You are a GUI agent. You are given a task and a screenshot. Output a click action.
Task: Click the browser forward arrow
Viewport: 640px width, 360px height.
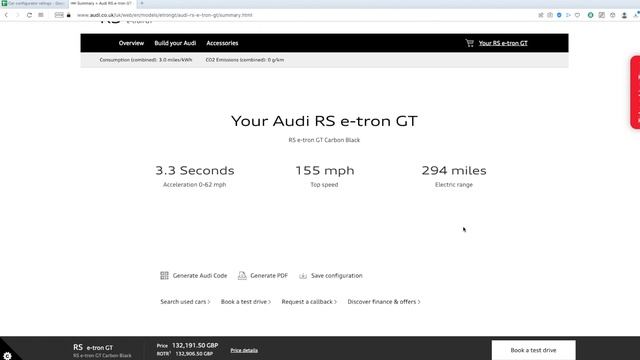(18, 15)
